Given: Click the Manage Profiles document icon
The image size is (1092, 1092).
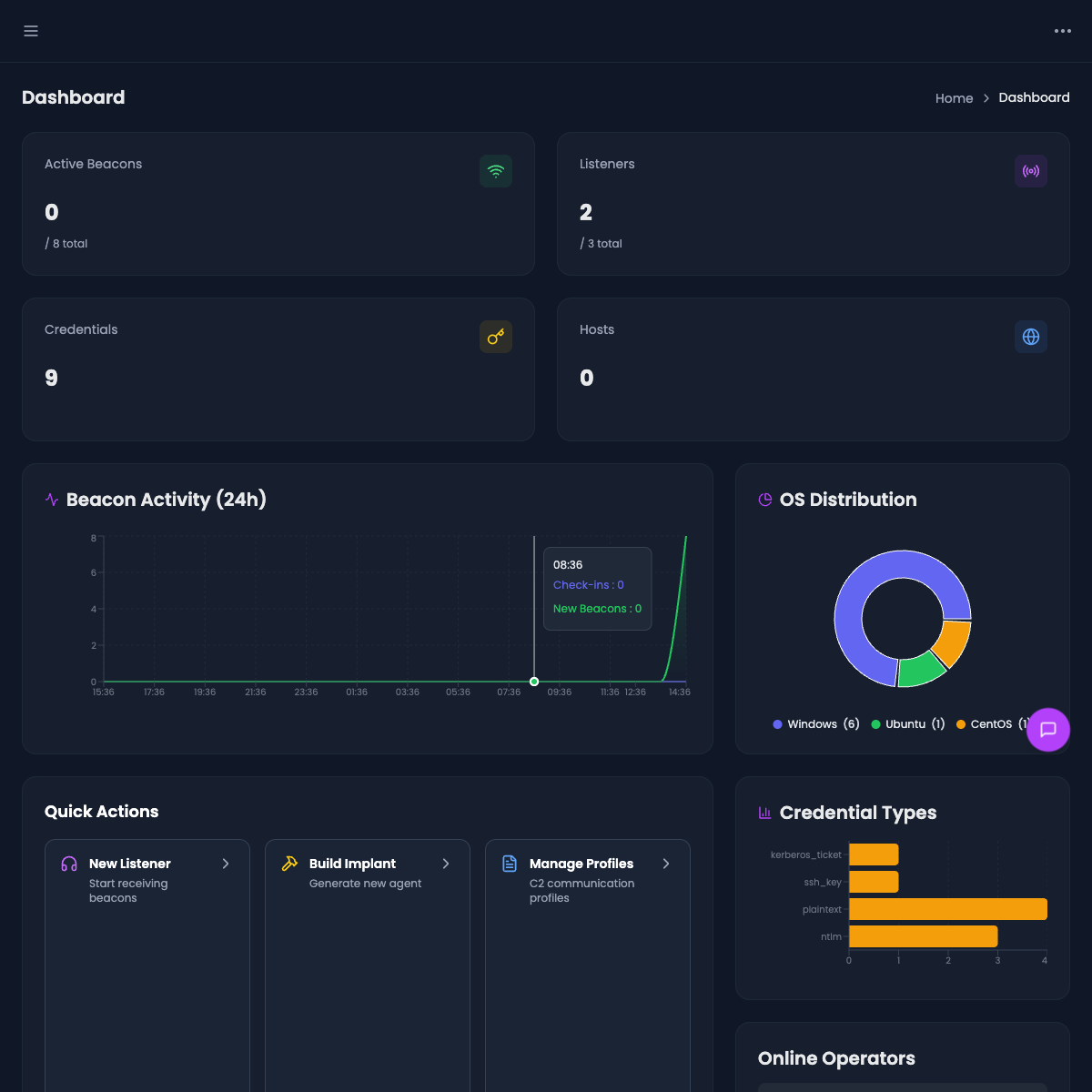Looking at the screenshot, I should pyautogui.click(x=510, y=864).
